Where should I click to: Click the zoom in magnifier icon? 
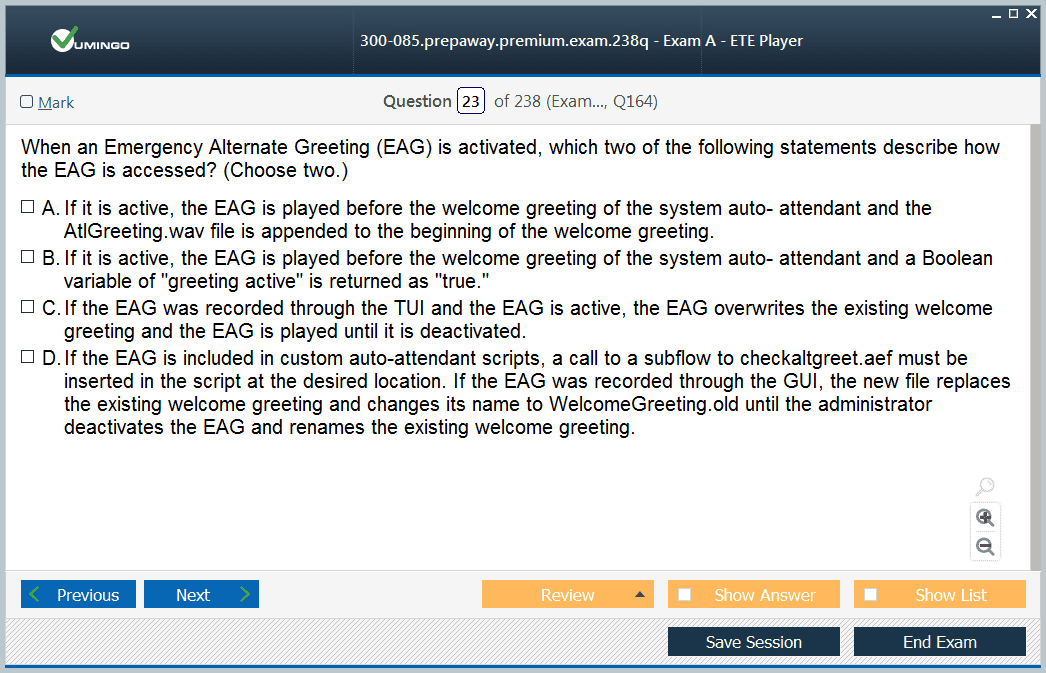[985, 518]
